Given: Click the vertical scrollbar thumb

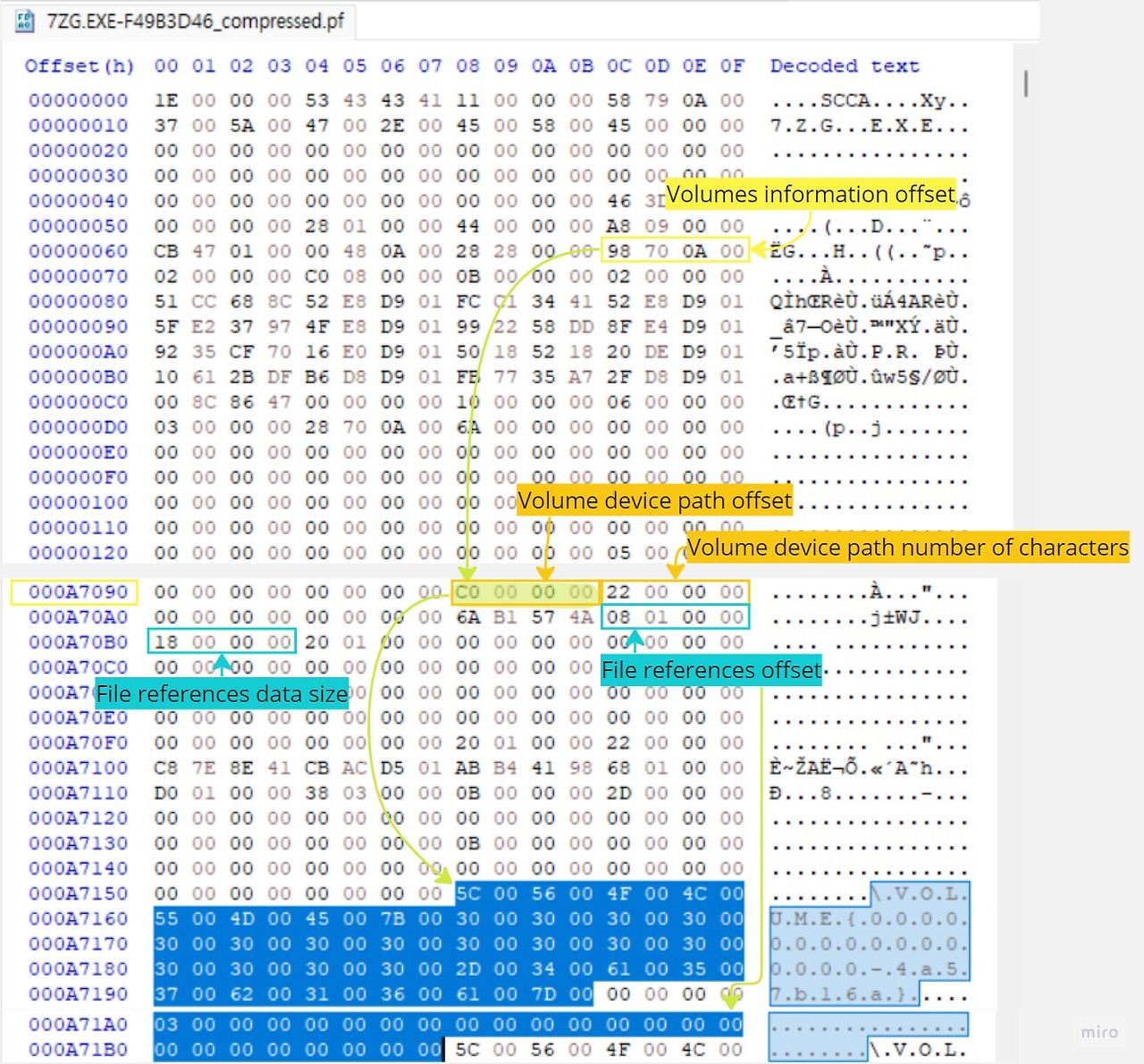Looking at the screenshot, I should tap(1025, 85).
